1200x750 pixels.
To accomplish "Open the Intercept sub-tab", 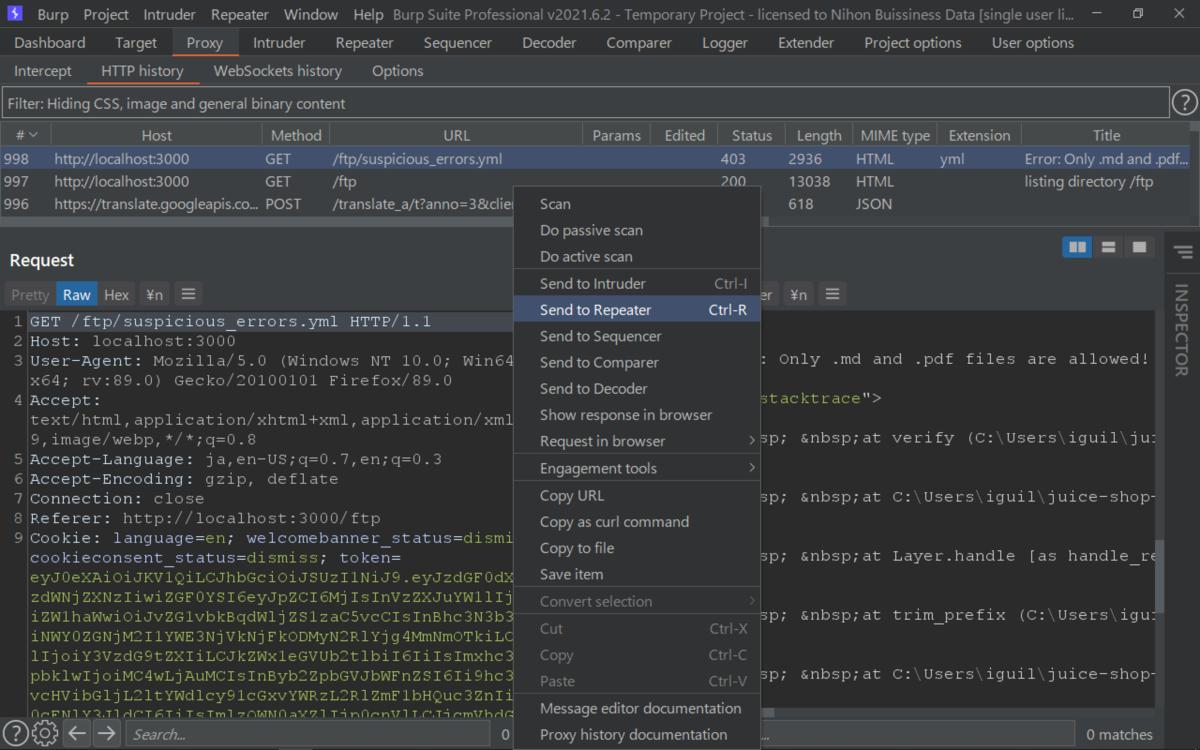I will coord(43,71).
